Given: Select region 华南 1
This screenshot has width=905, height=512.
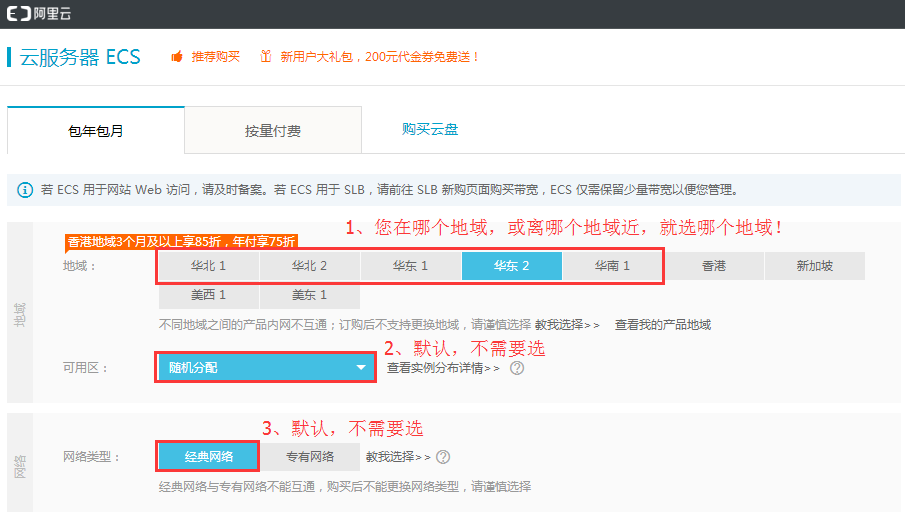Looking at the screenshot, I should coord(612,266).
